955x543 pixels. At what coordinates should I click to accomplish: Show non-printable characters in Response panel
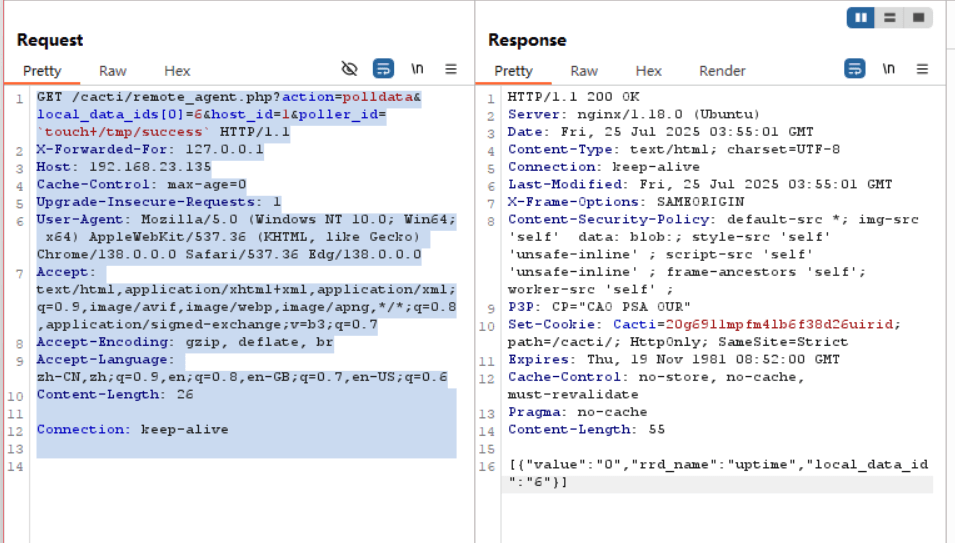888,69
